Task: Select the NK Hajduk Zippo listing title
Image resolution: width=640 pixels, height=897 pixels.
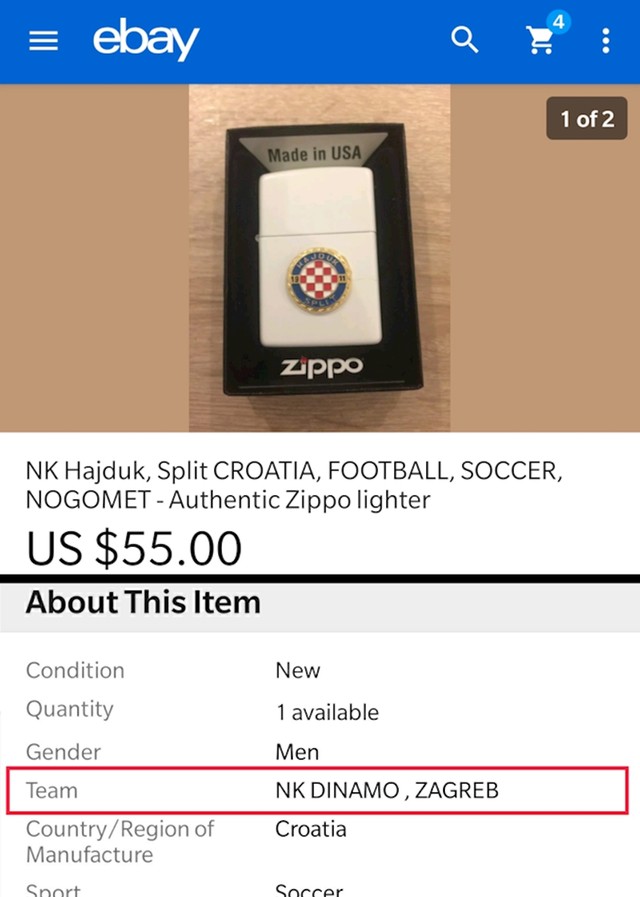Action: (294, 485)
